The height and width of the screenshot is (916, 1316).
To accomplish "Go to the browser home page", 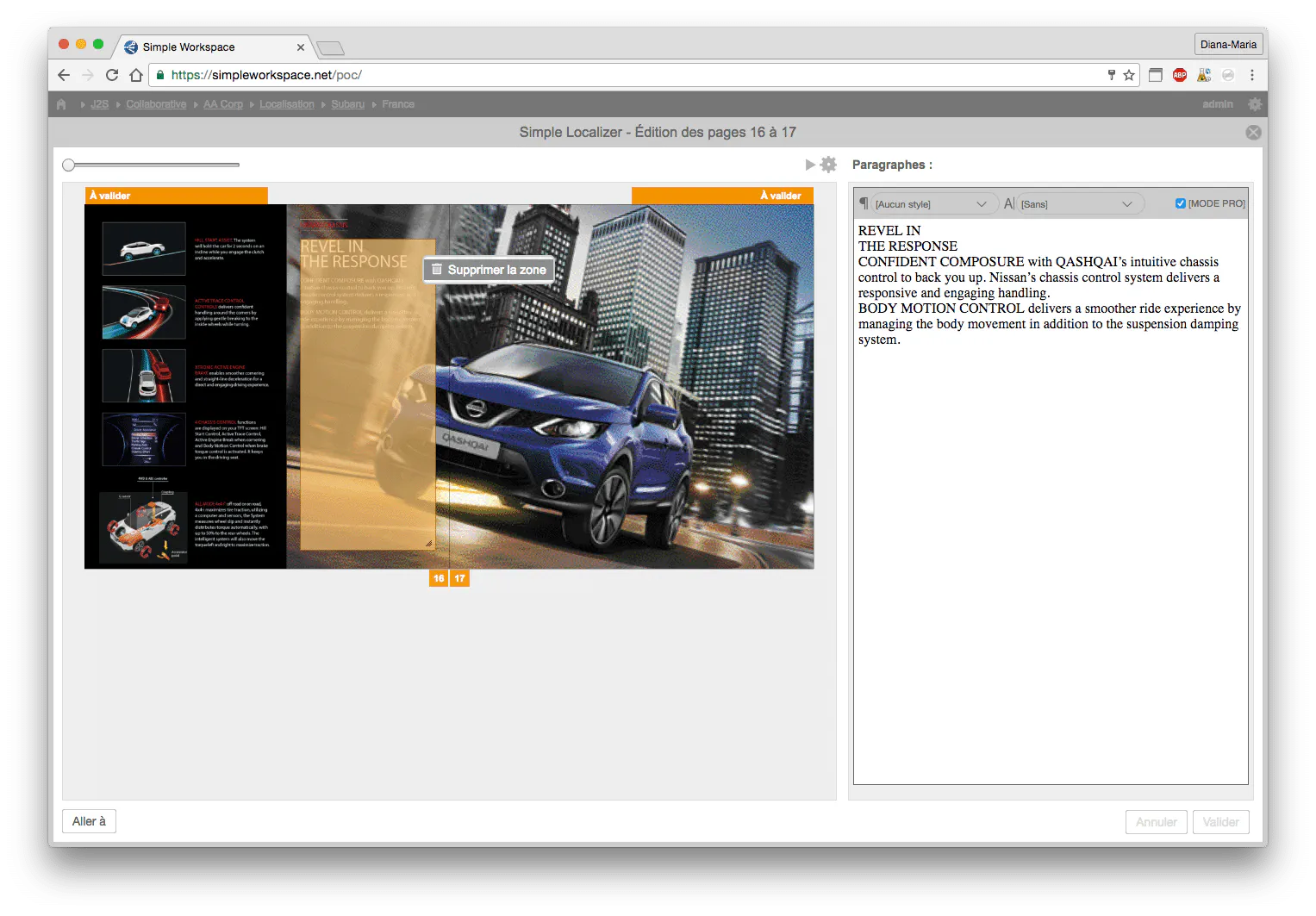I will [x=136, y=75].
